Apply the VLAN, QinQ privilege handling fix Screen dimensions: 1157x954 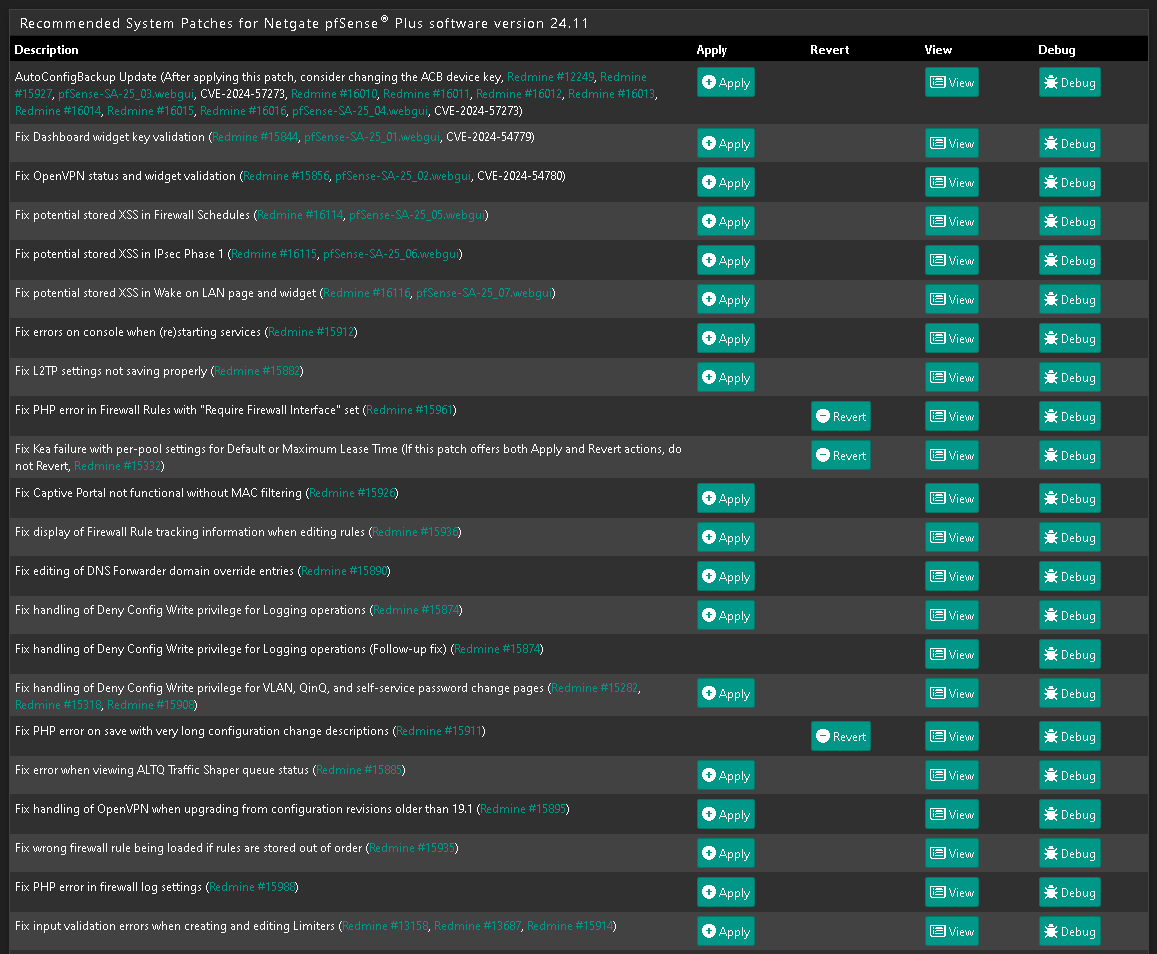coord(725,694)
